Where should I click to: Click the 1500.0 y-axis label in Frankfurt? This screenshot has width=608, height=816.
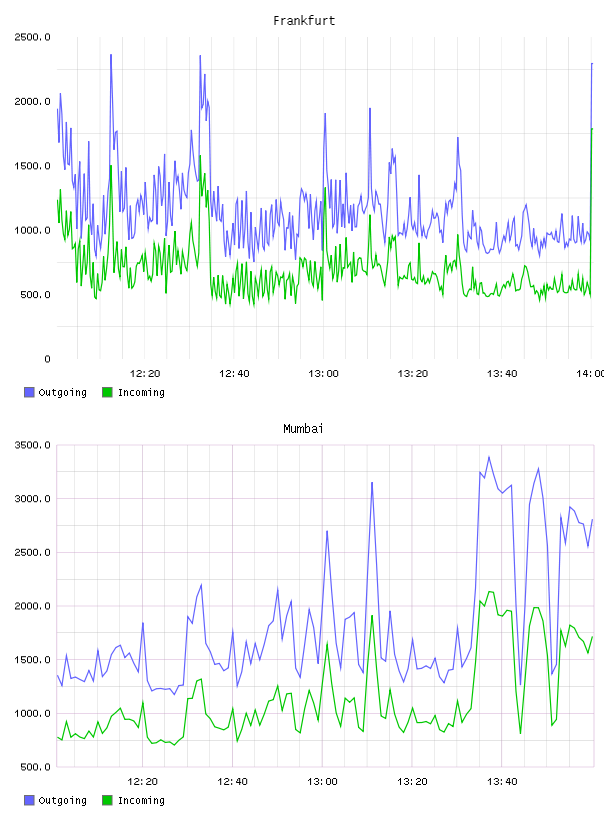[32, 166]
